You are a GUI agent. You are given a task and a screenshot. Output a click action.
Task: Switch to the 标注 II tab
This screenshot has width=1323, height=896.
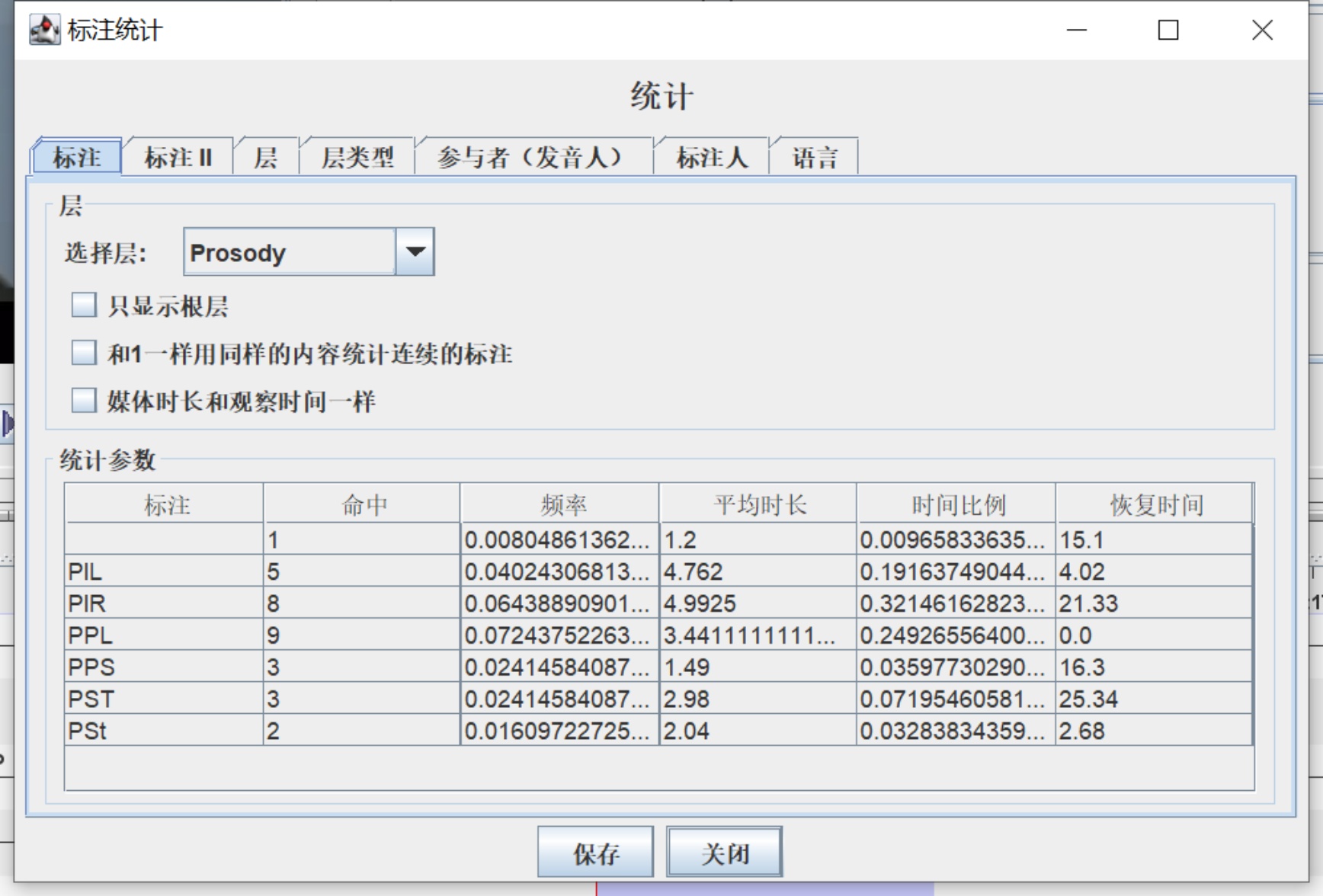[178, 158]
